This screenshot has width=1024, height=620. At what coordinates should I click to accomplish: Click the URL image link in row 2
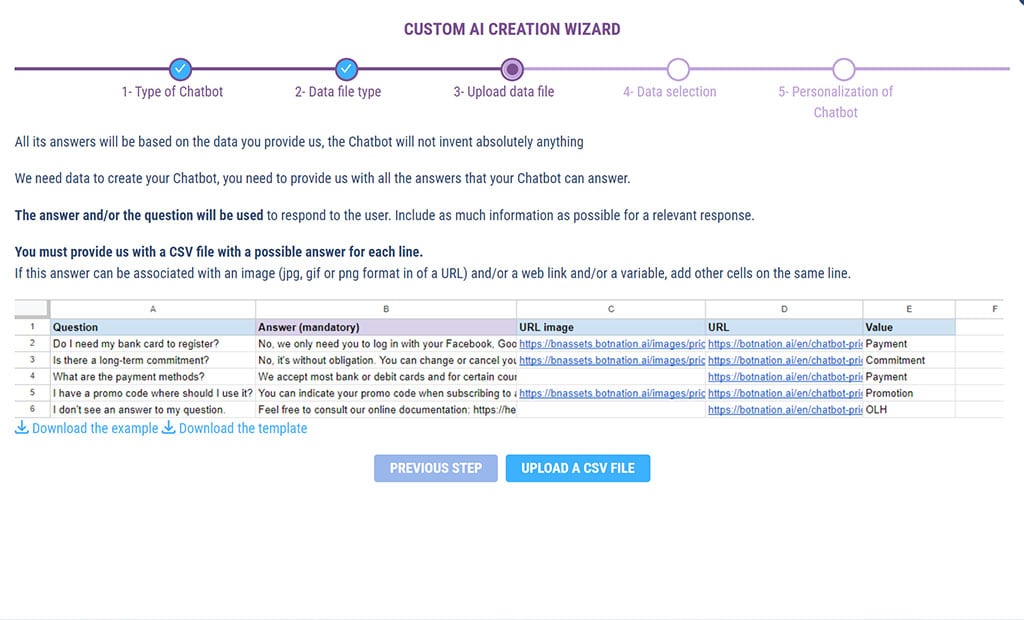[610, 344]
